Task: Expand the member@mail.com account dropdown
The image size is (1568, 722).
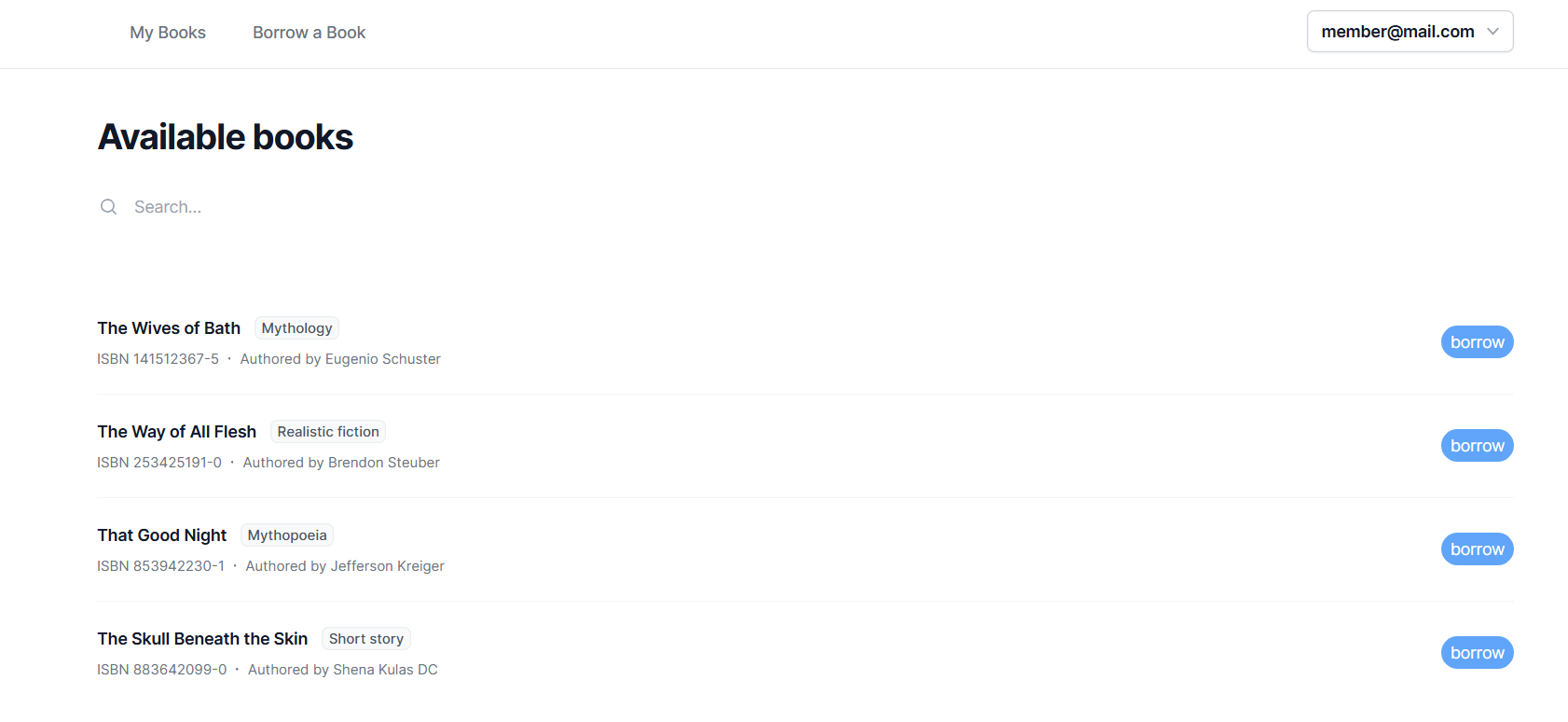Action: [x=1409, y=32]
